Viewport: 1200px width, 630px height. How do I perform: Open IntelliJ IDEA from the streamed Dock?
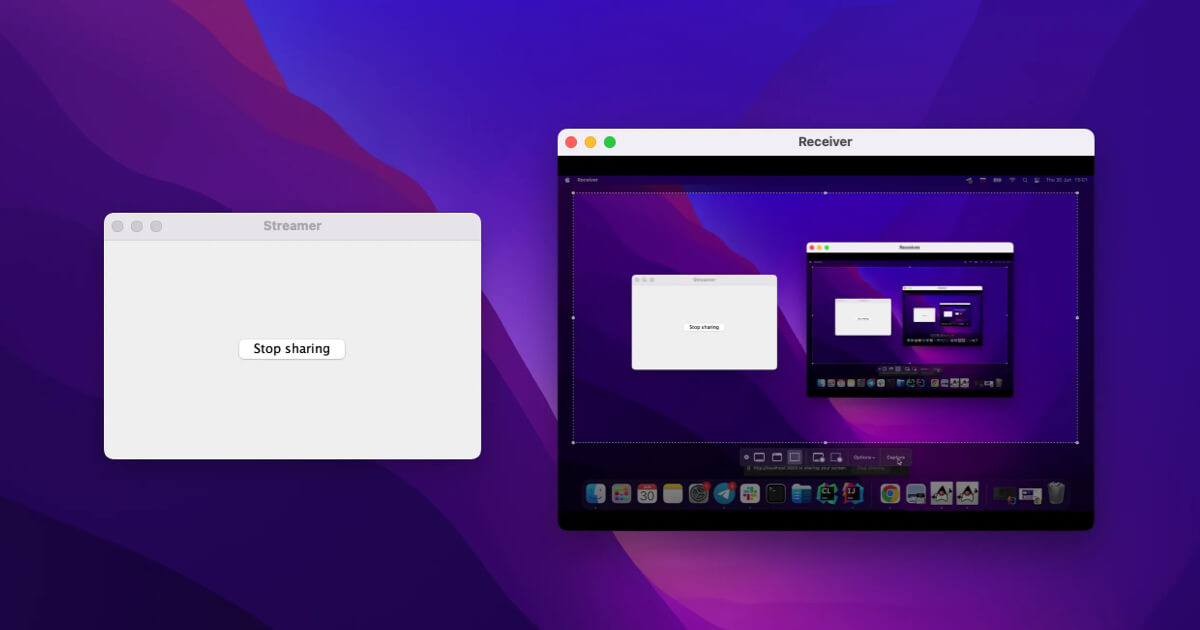[x=852, y=493]
